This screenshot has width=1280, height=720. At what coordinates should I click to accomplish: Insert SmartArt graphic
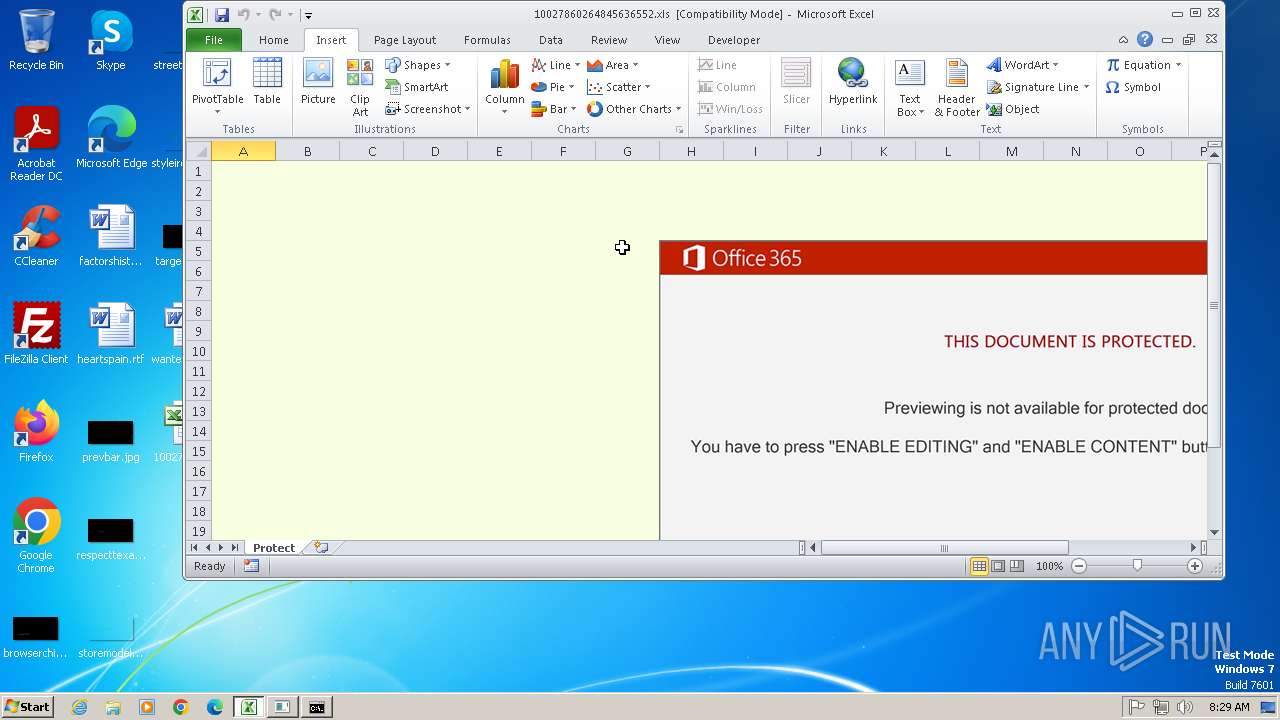tap(417, 87)
